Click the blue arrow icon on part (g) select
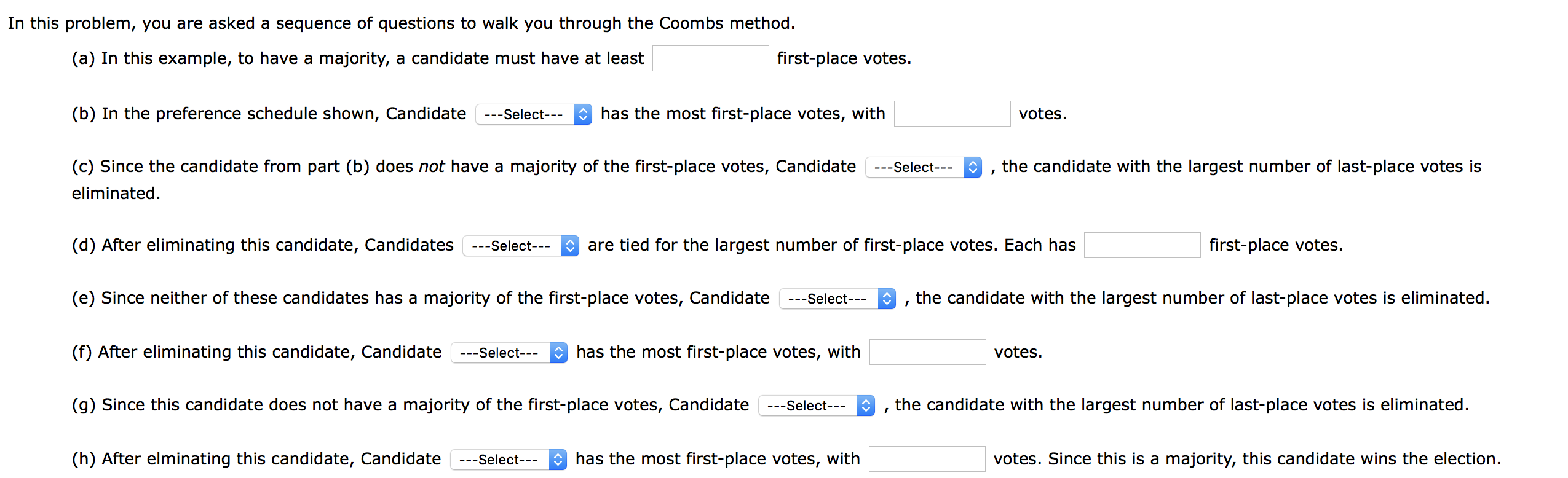The height and width of the screenshot is (478, 1568). coord(866,406)
